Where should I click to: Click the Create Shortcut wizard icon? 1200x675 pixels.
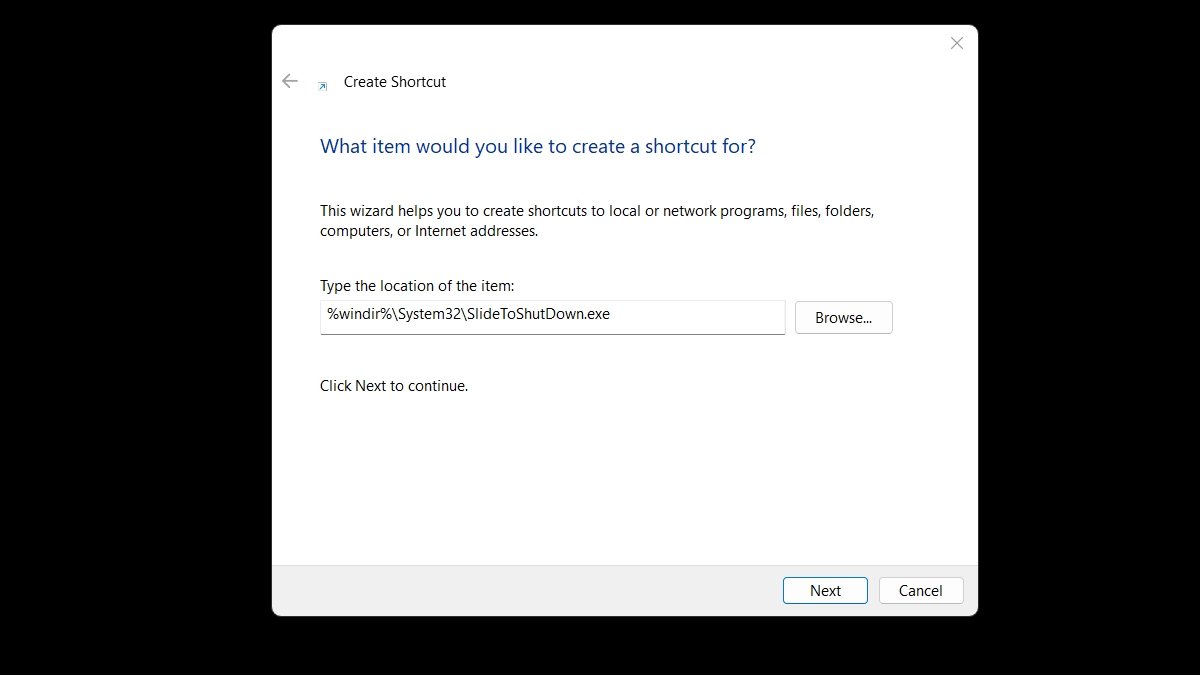coord(323,86)
